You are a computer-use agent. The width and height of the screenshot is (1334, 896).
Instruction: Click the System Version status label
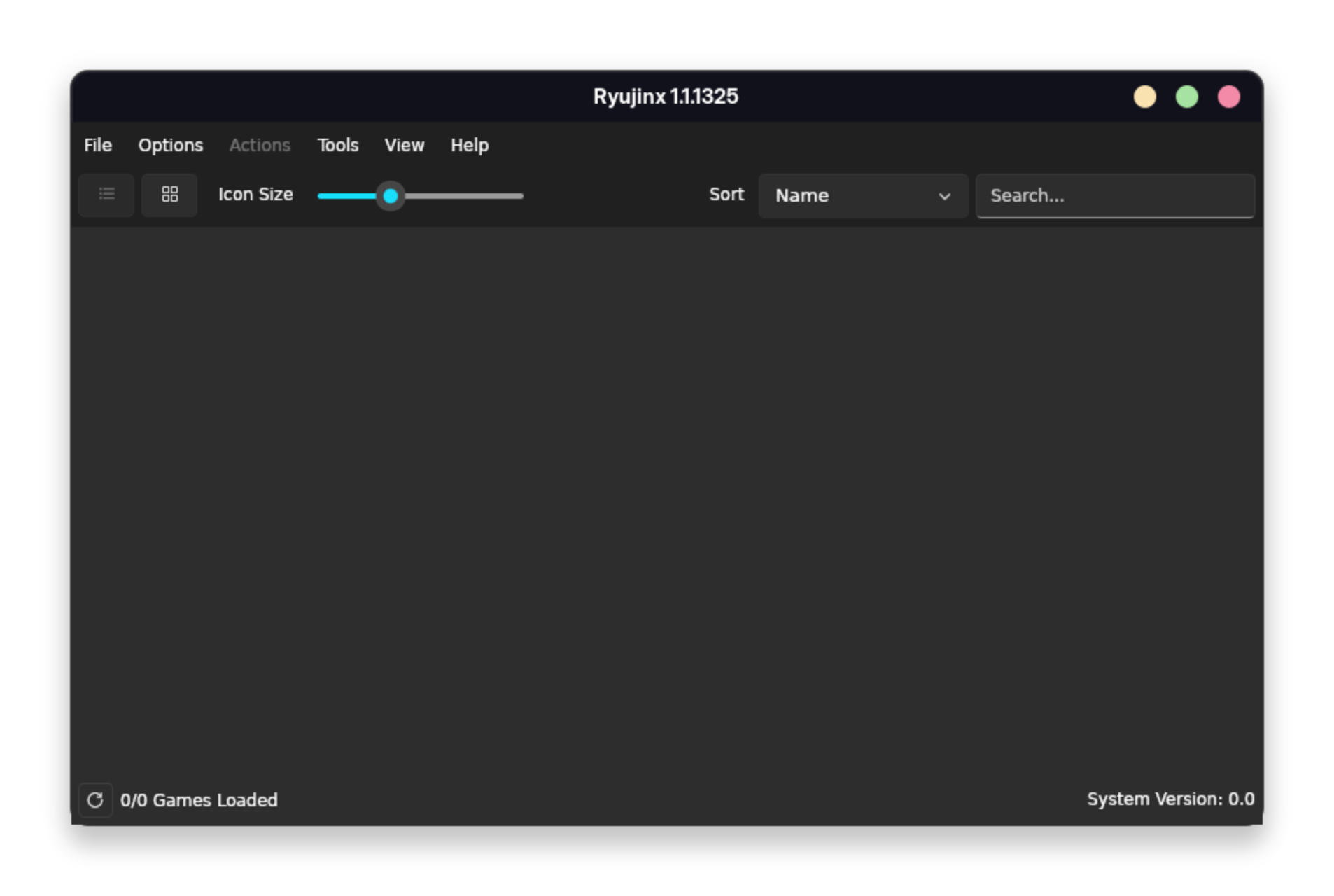tap(1170, 799)
